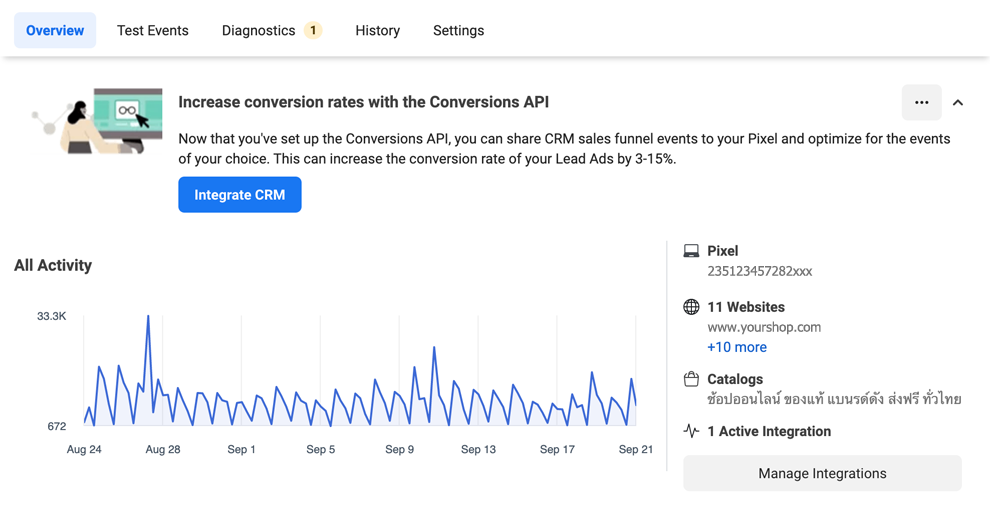Click the globe icon beside 11 Websites

click(691, 307)
